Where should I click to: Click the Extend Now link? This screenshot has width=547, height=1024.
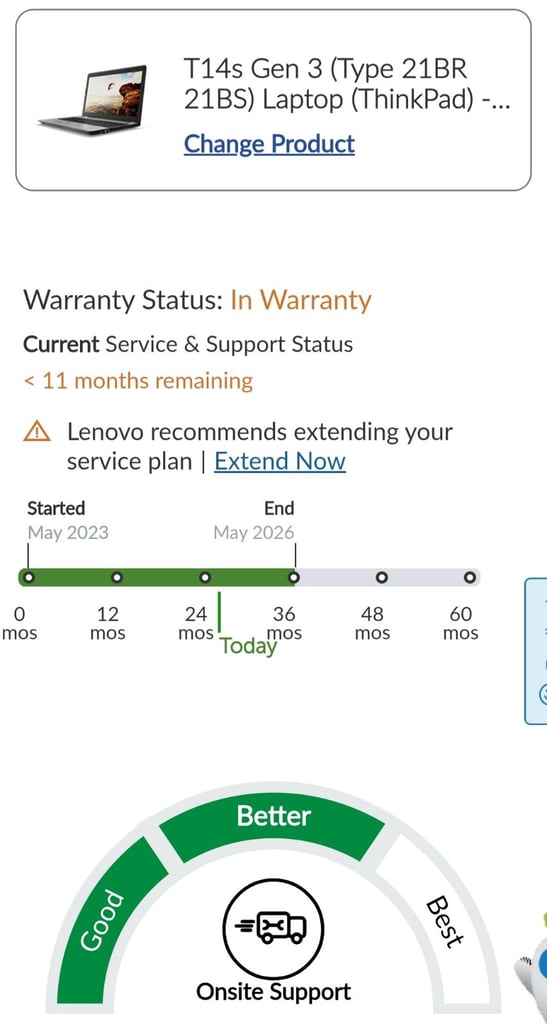[279, 462]
